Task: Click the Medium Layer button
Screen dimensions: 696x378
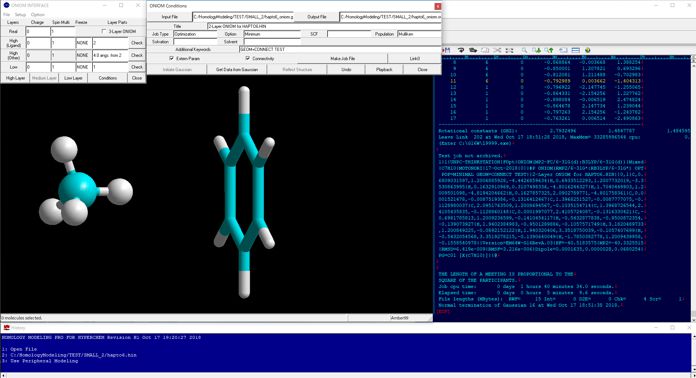Action: coord(44,78)
